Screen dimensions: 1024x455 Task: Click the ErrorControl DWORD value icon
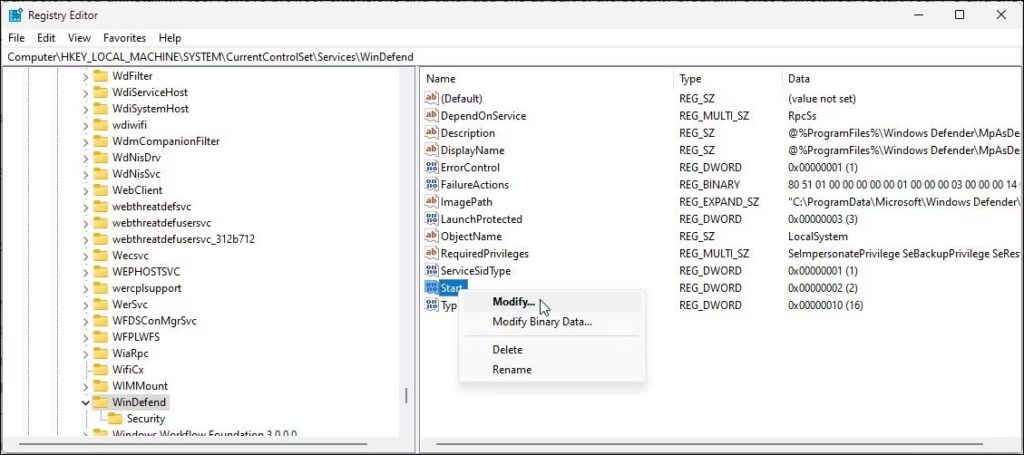pyautogui.click(x=432, y=167)
